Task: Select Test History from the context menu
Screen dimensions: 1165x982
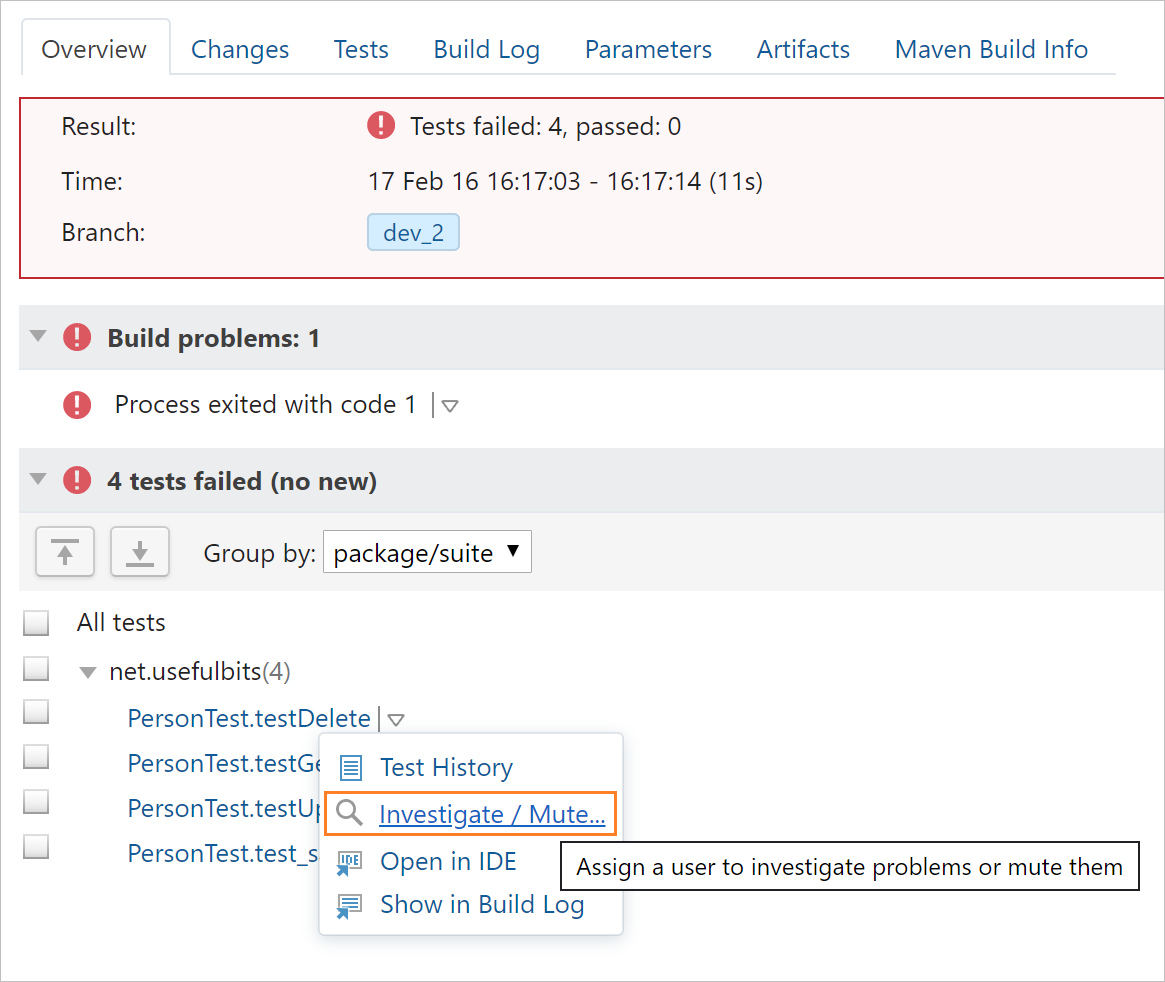Action: coord(446,767)
